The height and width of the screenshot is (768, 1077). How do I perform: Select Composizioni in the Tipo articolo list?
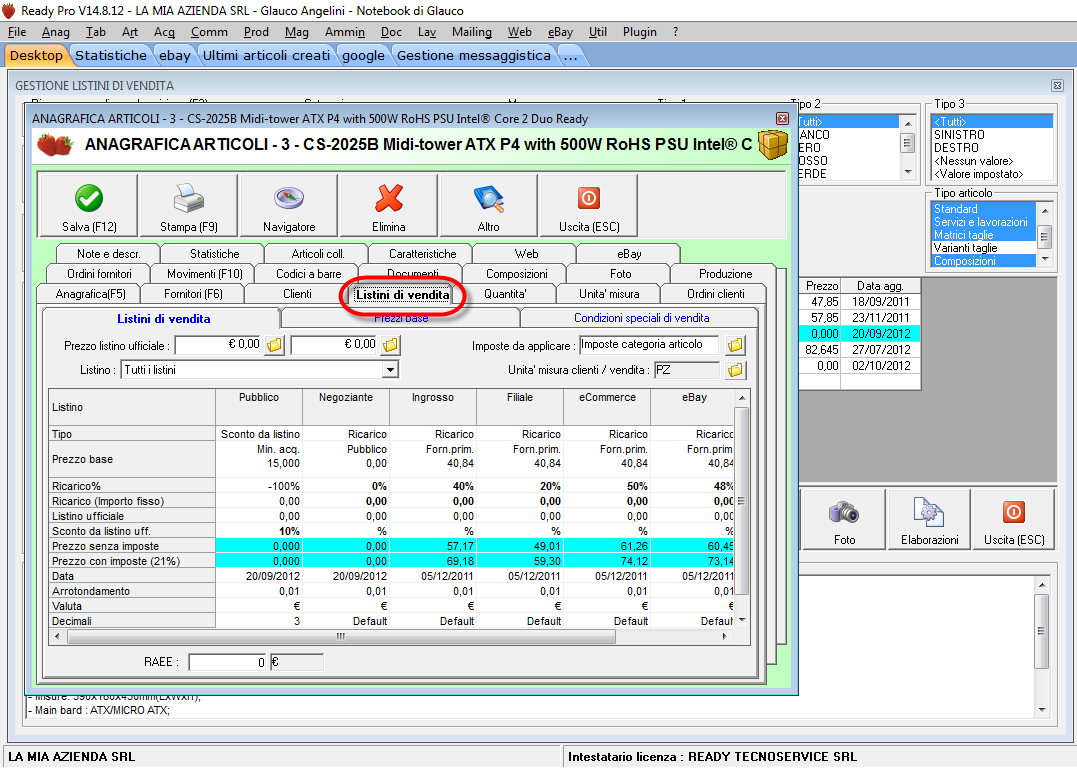click(x=964, y=261)
